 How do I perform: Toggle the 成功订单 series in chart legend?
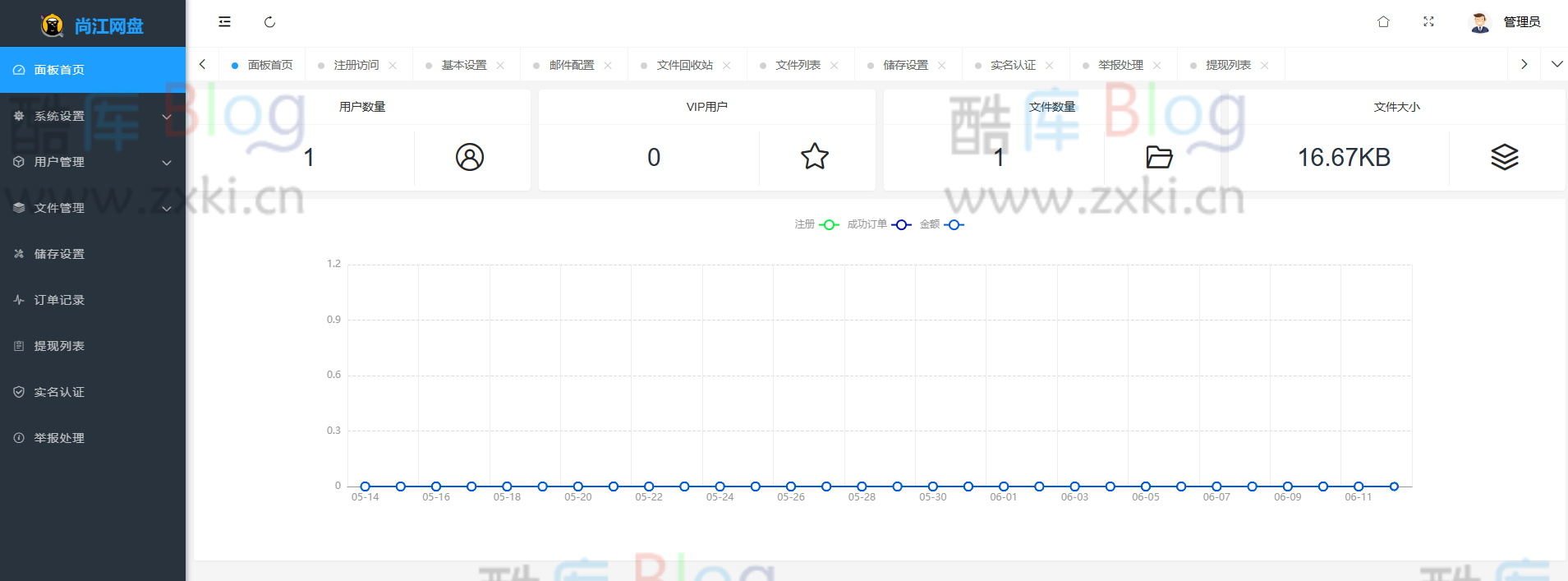(879, 224)
